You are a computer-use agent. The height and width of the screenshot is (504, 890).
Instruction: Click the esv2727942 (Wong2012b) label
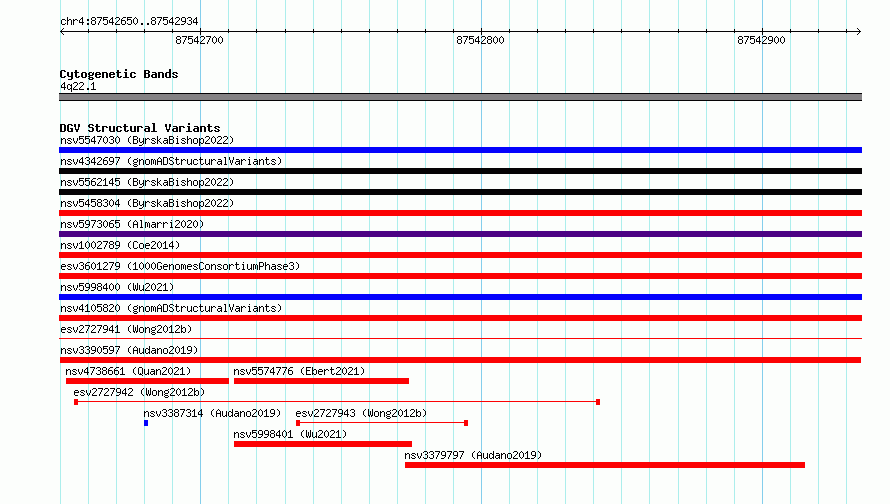pyautogui.click(x=139, y=392)
